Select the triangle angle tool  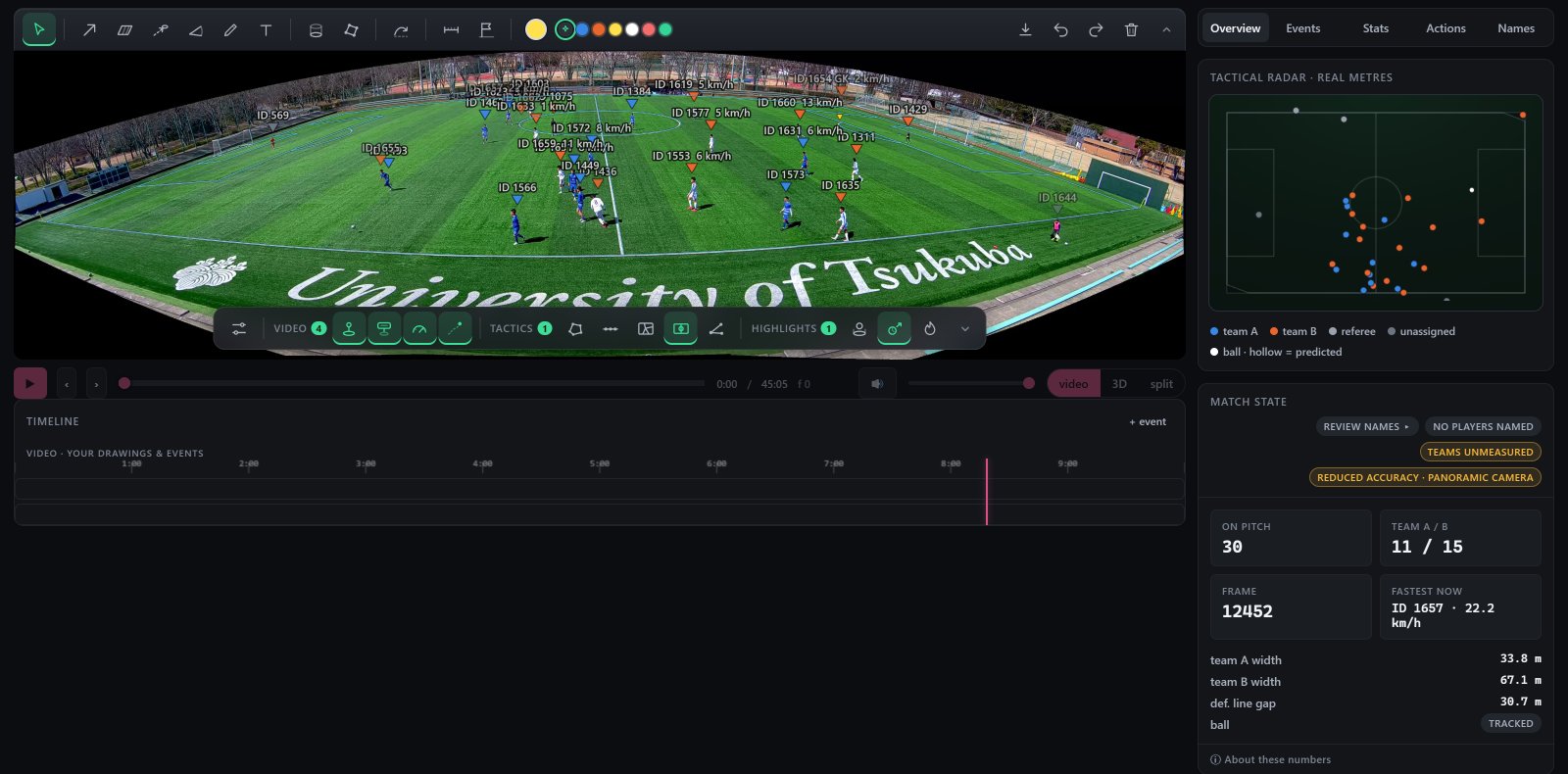(195, 29)
